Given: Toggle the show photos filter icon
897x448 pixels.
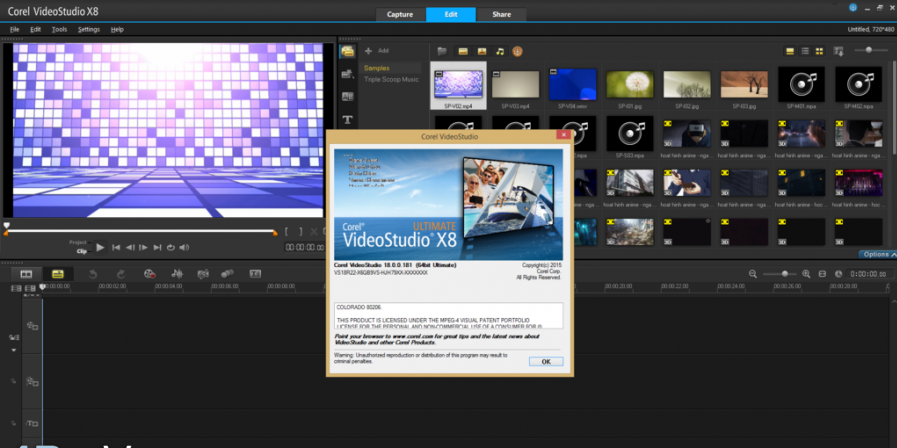Looking at the screenshot, I should coord(482,51).
